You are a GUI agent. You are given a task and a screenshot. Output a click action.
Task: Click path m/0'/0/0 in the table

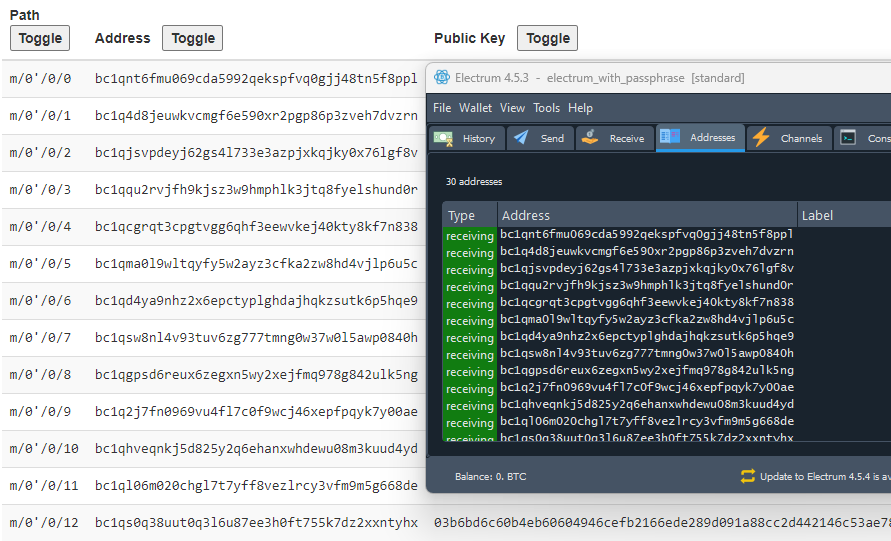tap(40, 78)
